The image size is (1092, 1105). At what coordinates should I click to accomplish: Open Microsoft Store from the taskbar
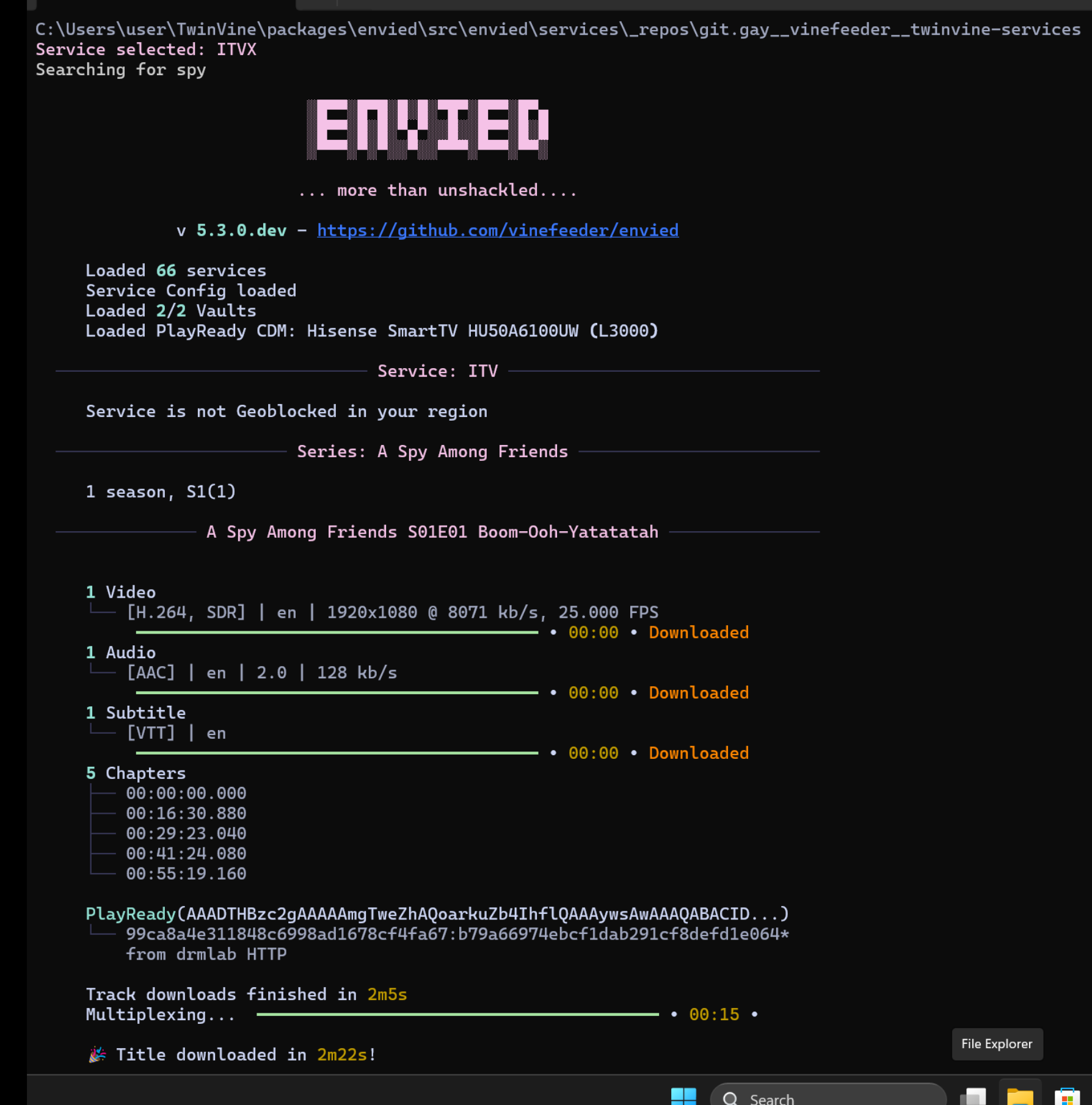tap(1067, 1096)
